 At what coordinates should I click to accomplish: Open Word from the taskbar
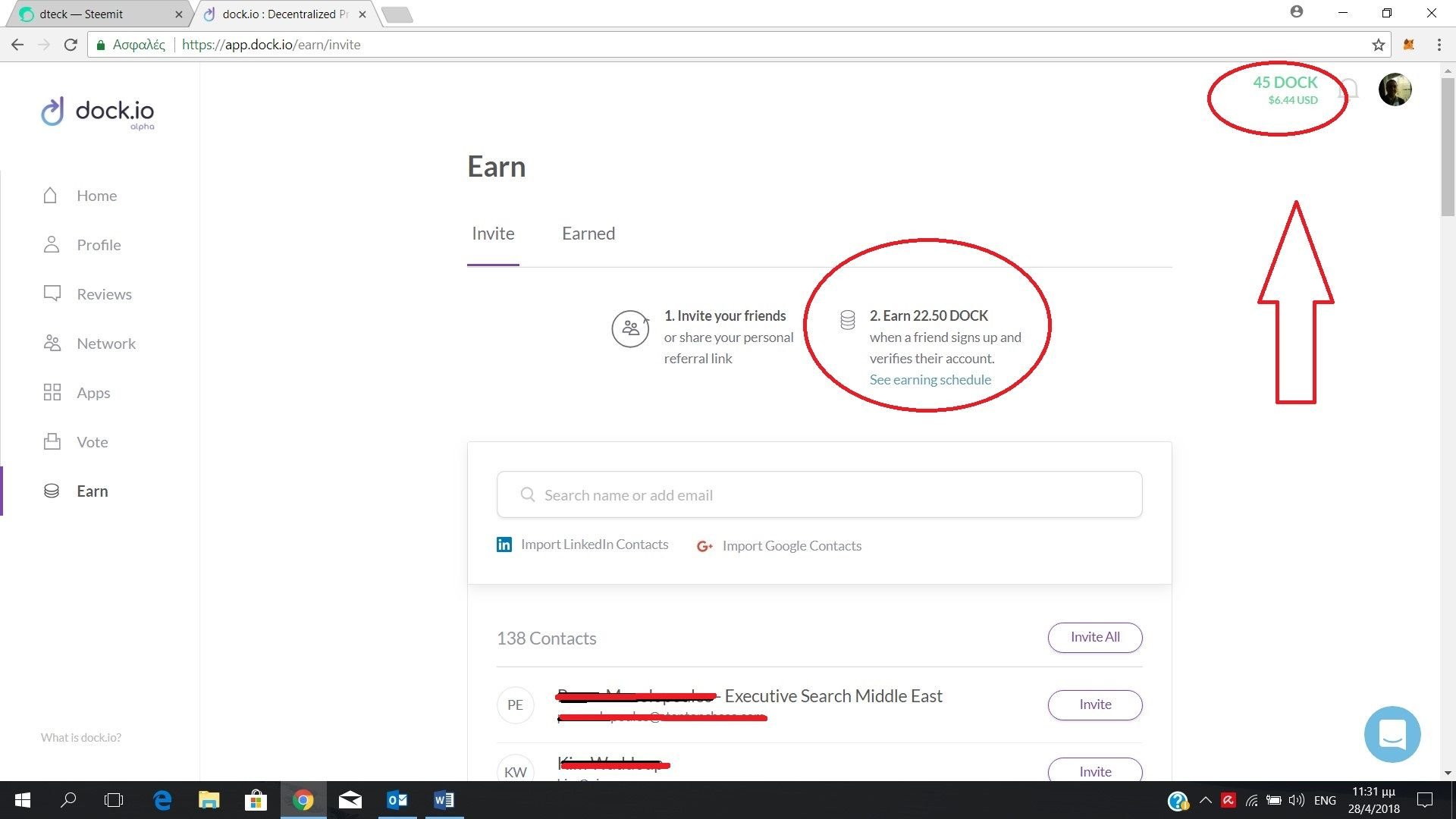pyautogui.click(x=444, y=800)
